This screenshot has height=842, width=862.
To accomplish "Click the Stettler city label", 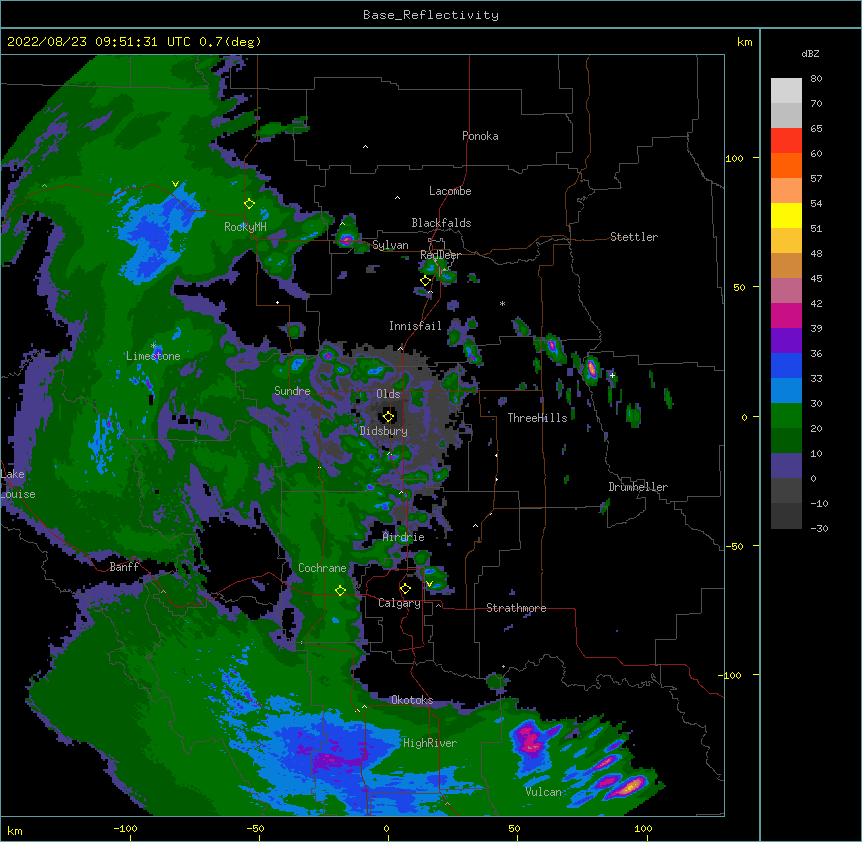I will point(634,237).
